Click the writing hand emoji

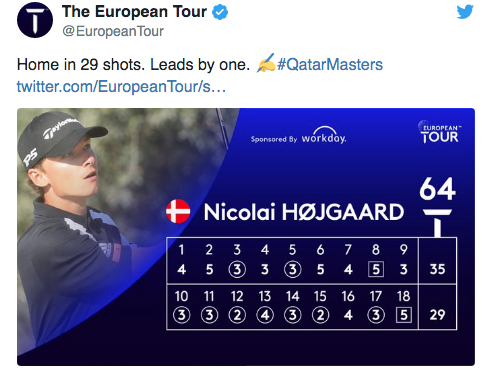[x=266, y=63]
